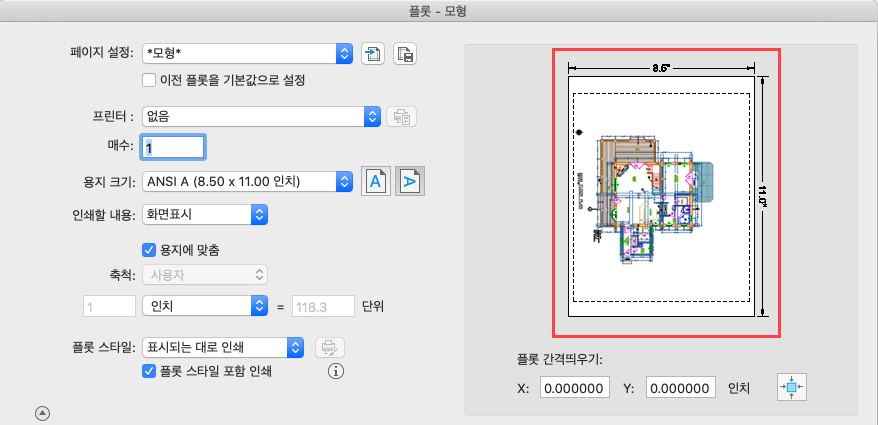Click the save page setup icon

click(405, 54)
